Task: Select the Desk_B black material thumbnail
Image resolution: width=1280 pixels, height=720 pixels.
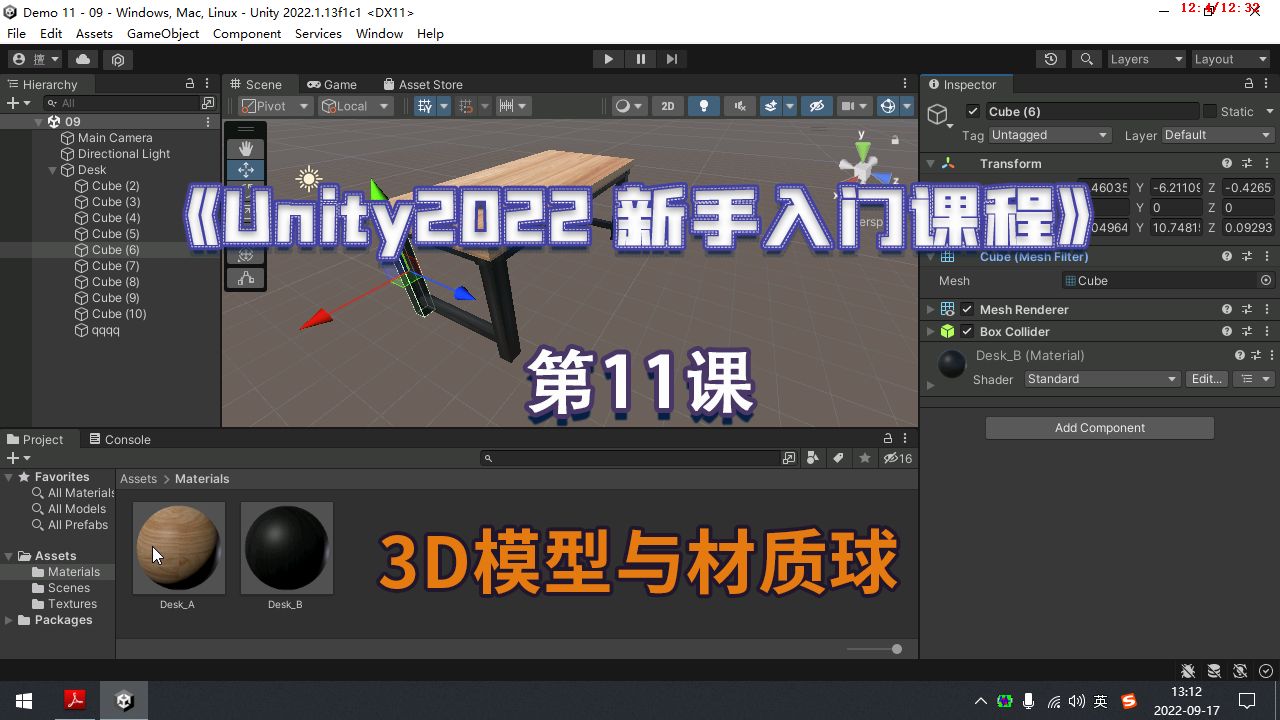Action: point(287,547)
